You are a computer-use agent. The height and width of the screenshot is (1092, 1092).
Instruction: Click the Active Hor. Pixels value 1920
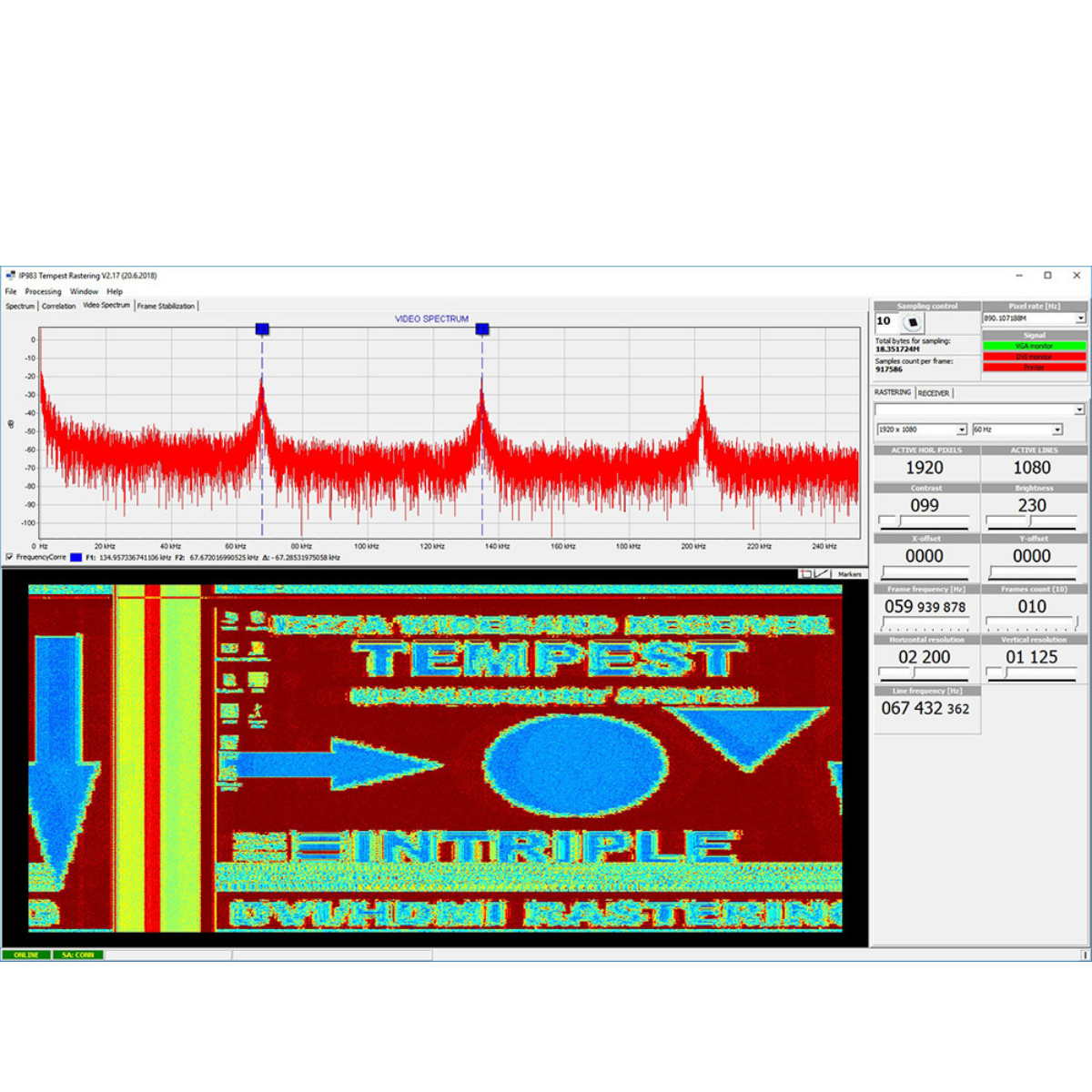[x=925, y=468]
